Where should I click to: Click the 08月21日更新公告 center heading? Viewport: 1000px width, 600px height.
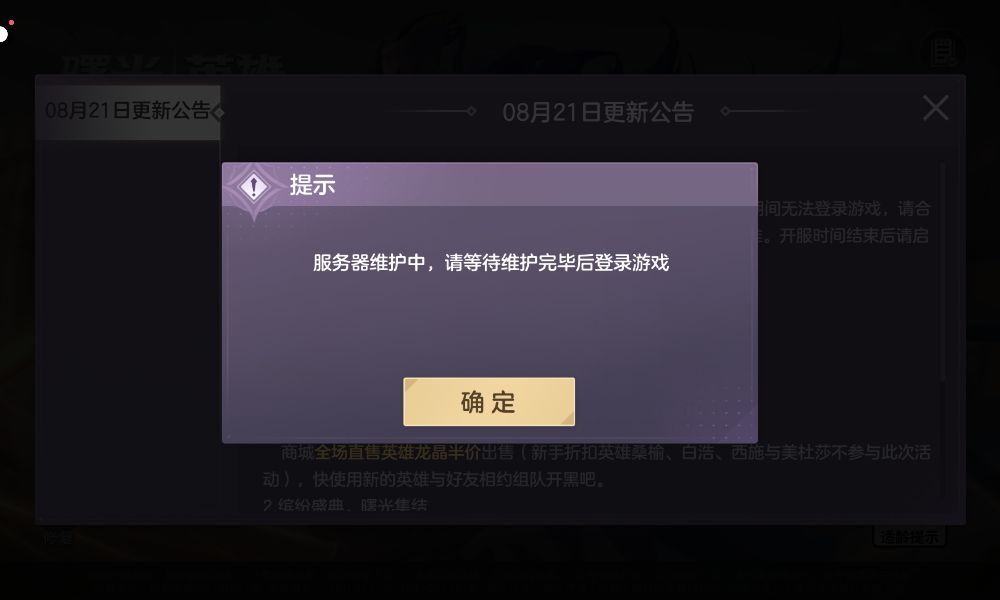598,112
